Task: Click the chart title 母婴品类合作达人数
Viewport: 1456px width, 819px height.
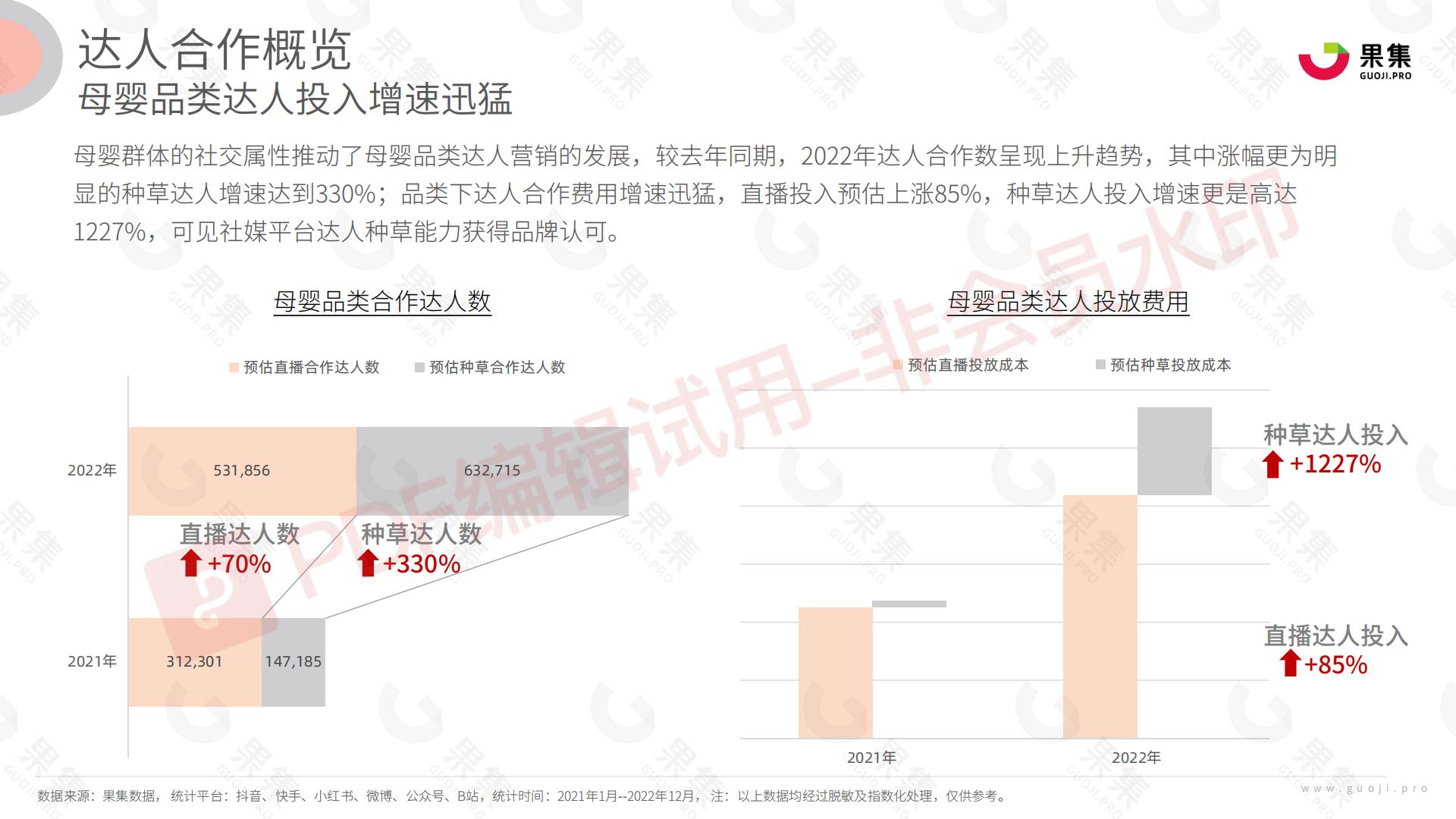Action: [382, 302]
